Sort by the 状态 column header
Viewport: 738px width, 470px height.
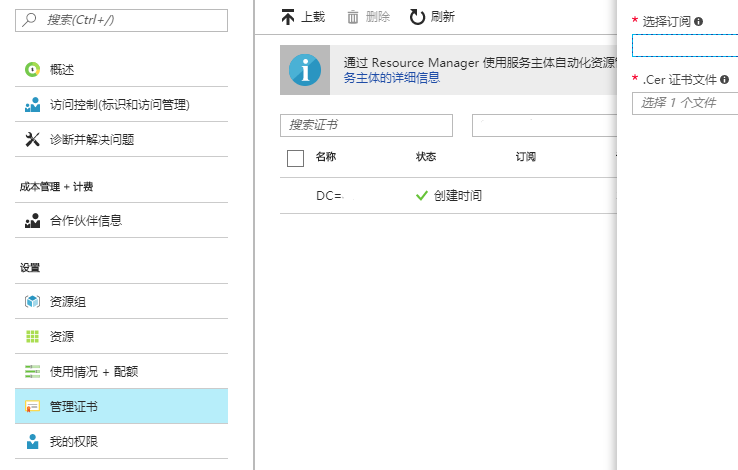[x=426, y=157]
